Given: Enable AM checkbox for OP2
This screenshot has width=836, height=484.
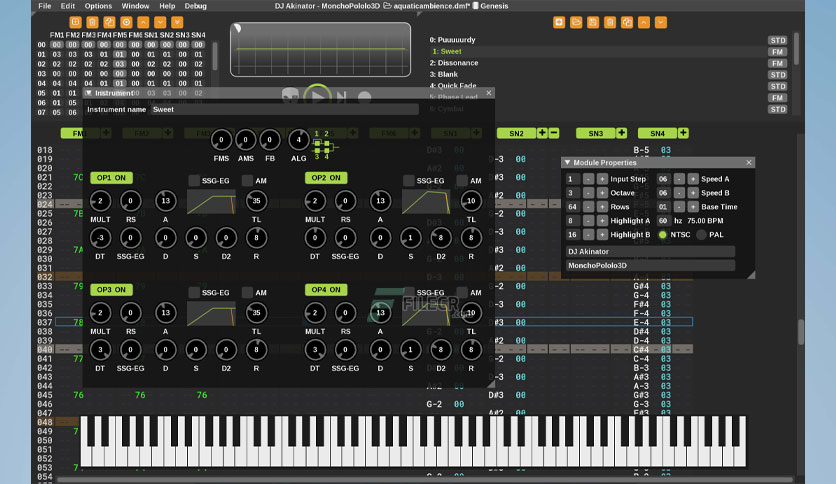Looking at the screenshot, I should coord(462,181).
